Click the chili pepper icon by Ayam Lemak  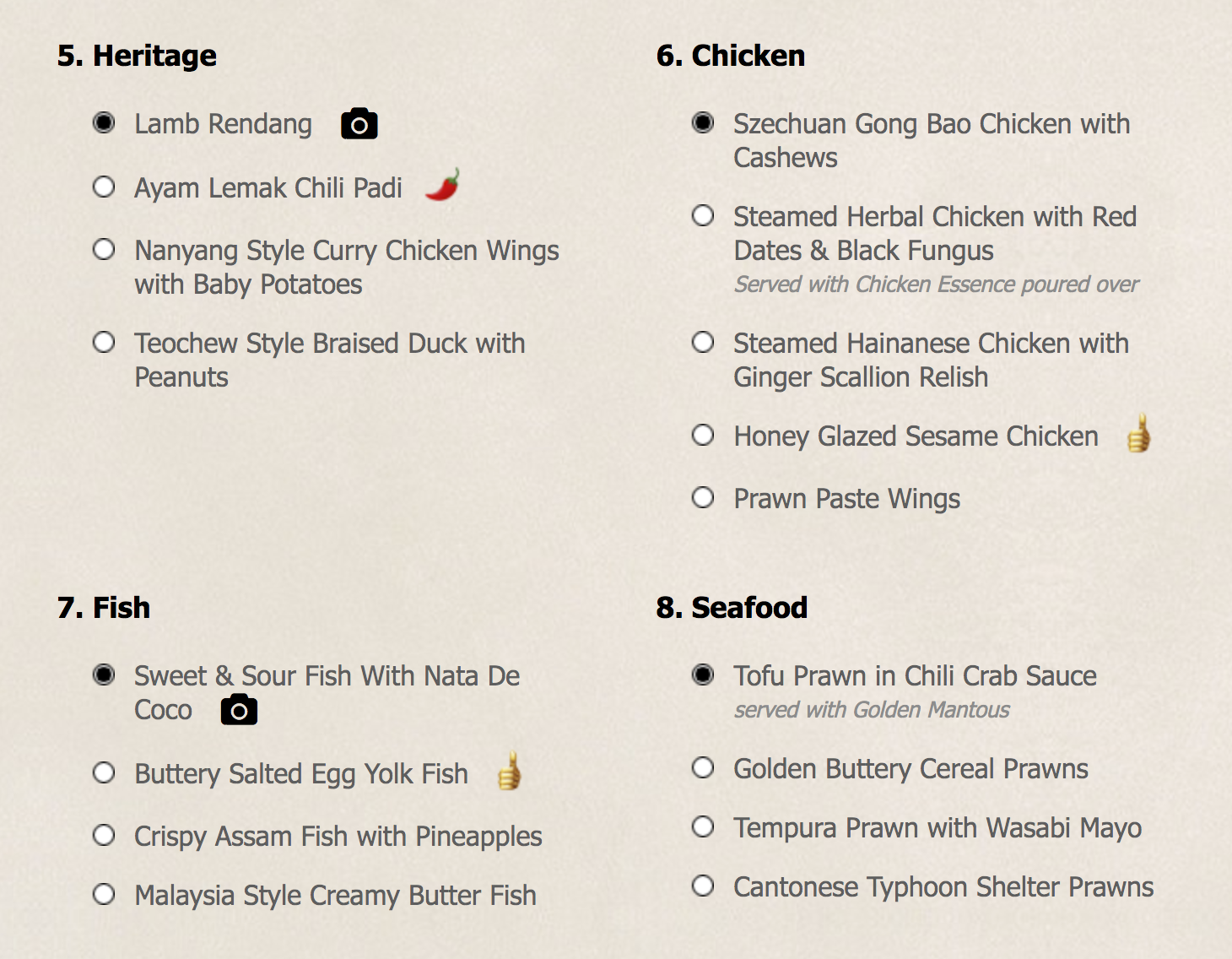(x=442, y=185)
